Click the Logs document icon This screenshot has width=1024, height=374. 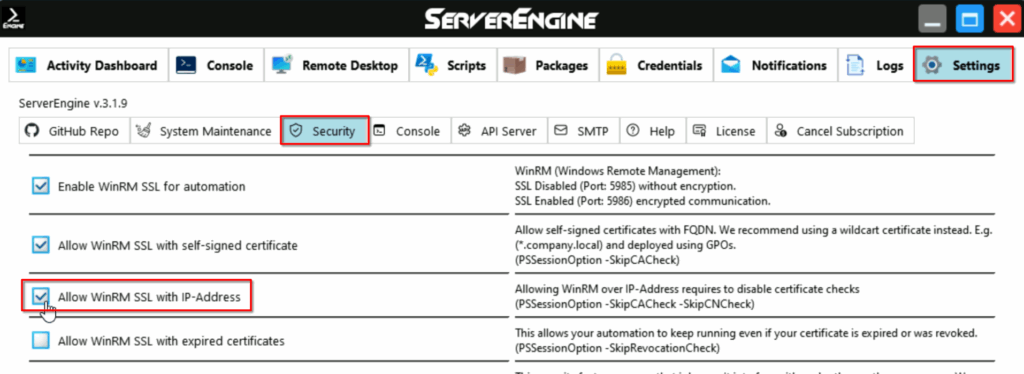(x=854, y=65)
